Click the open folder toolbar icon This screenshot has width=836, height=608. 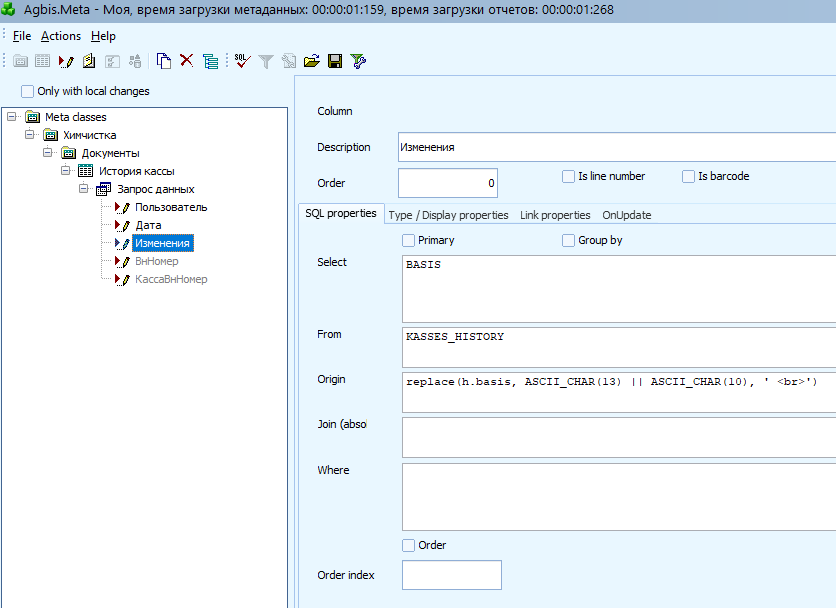312,61
